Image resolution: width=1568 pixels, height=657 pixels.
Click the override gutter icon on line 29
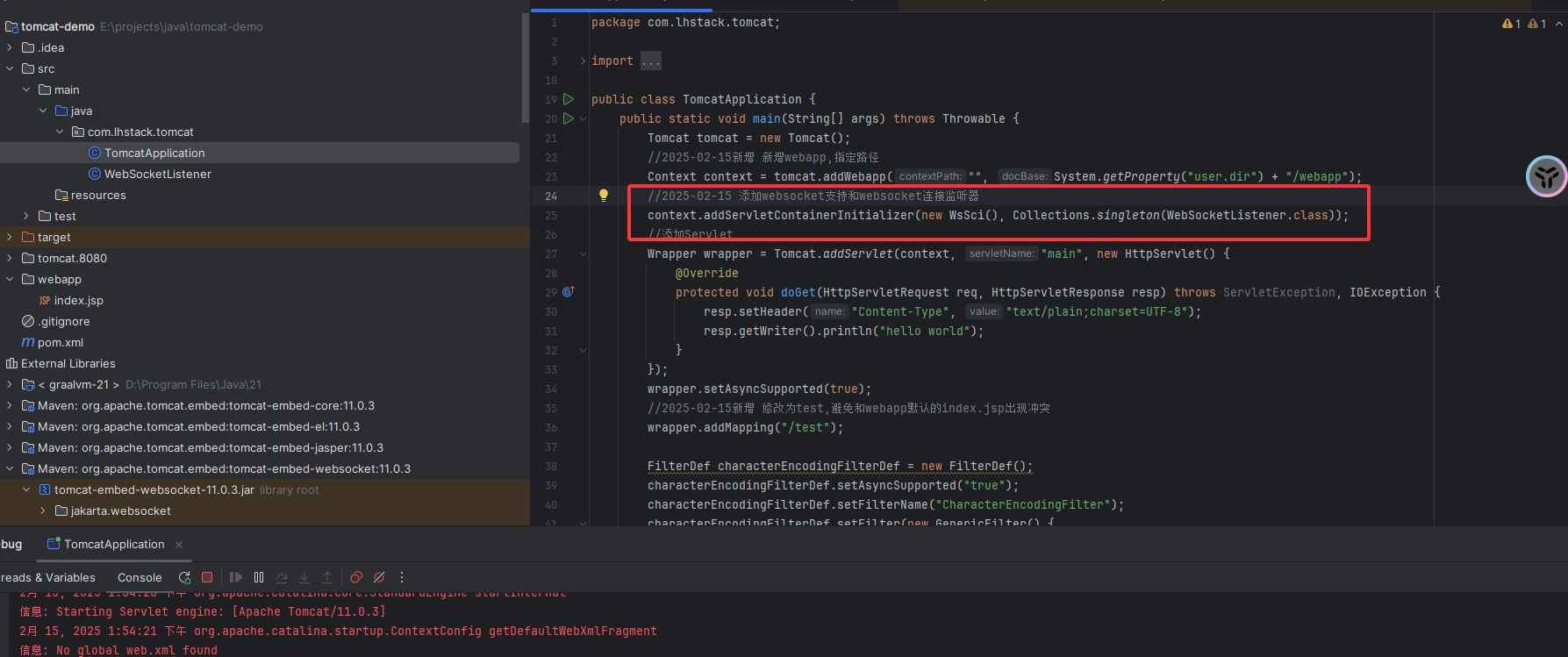tap(568, 292)
